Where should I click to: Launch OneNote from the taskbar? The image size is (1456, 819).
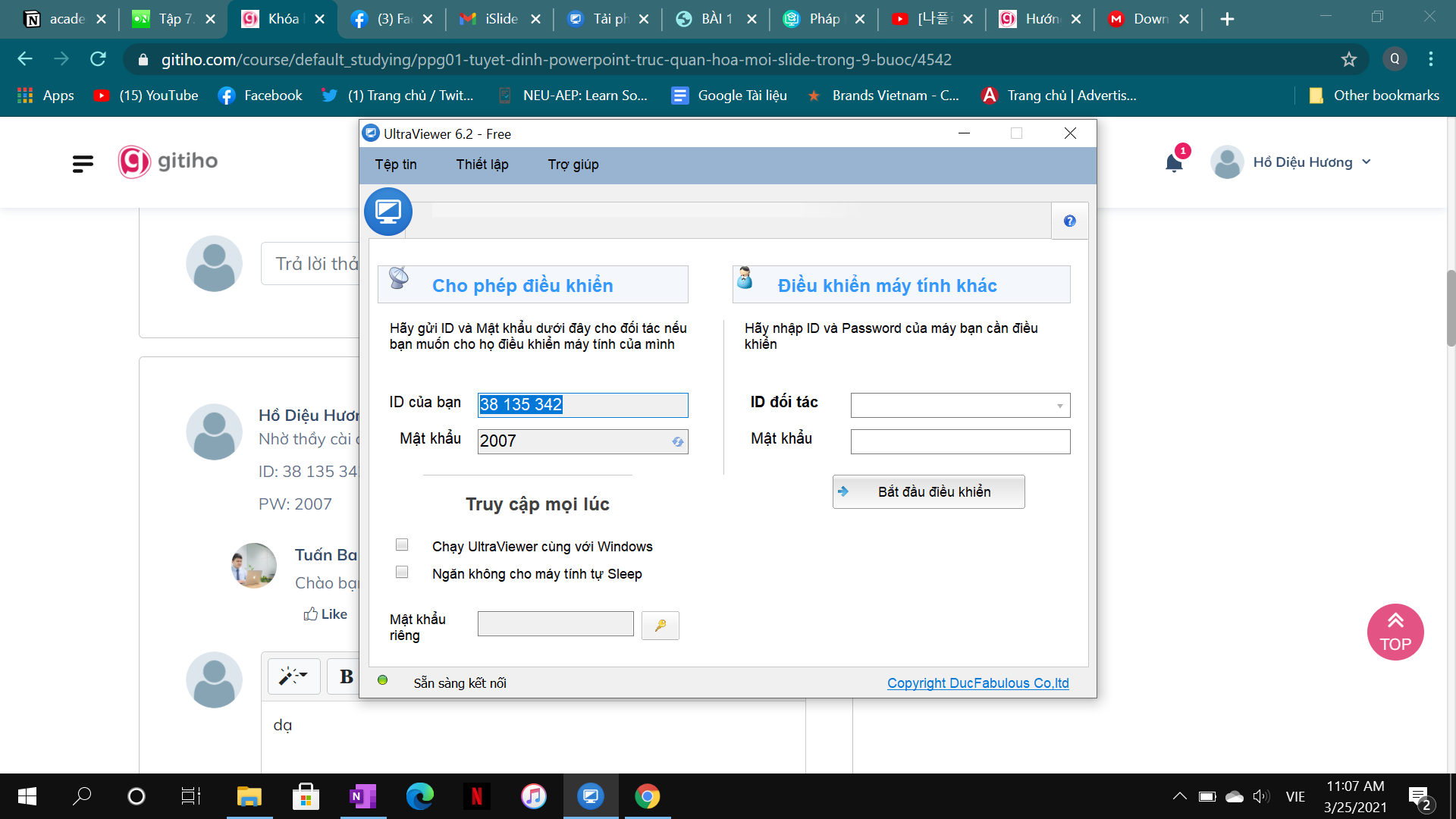click(x=363, y=796)
